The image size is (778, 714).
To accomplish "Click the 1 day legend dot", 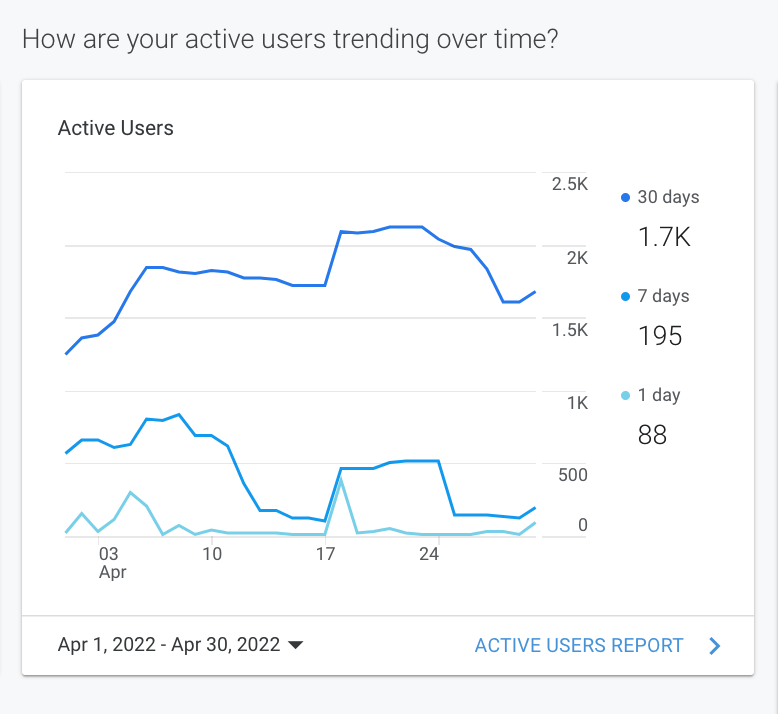I will click(x=626, y=396).
